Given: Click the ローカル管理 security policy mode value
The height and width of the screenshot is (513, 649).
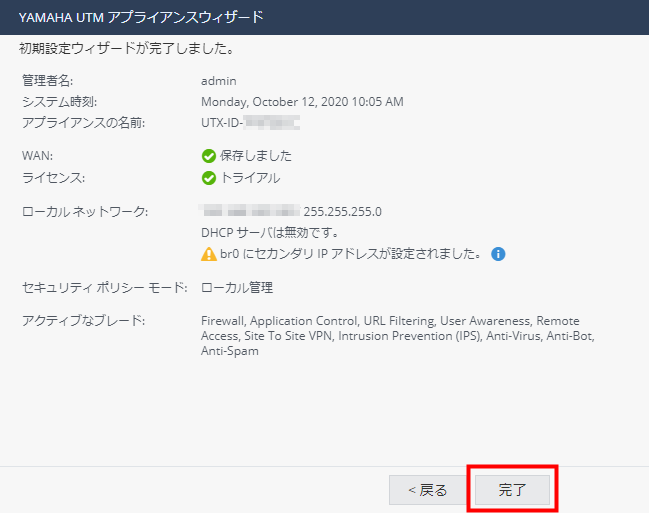Looking at the screenshot, I should [x=237, y=288].
